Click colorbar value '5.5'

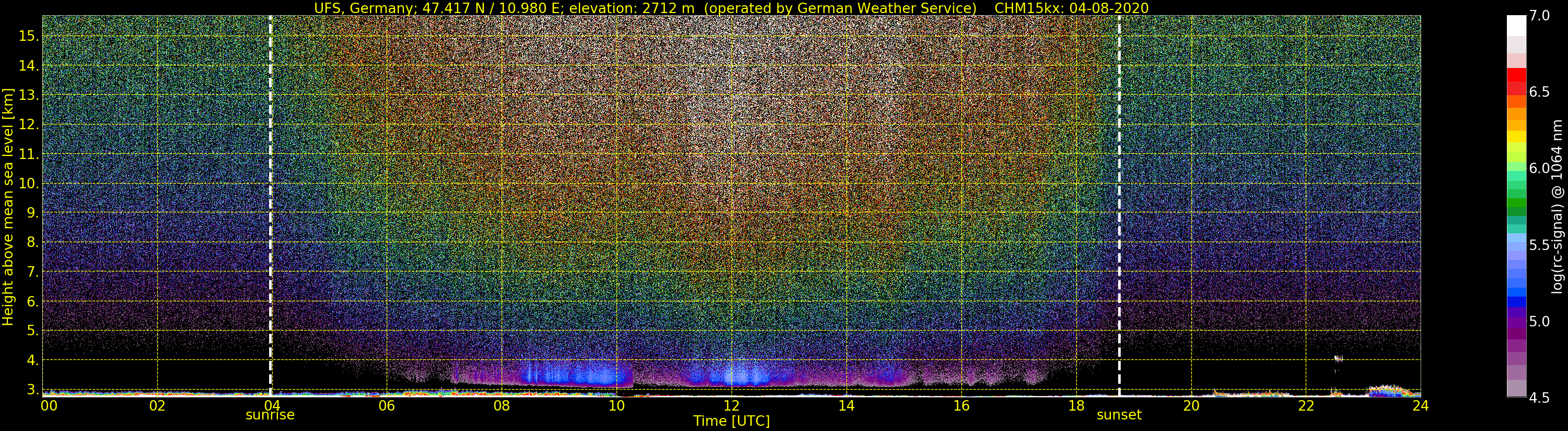pyautogui.click(x=1539, y=245)
